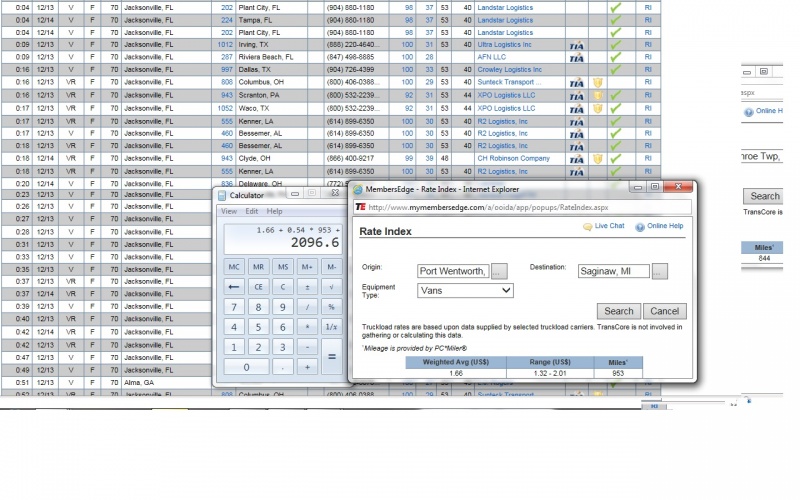Screen dimensions: 800x500
Task: Click the green checkmark in Crowley Logistics row
Action: [616, 69]
